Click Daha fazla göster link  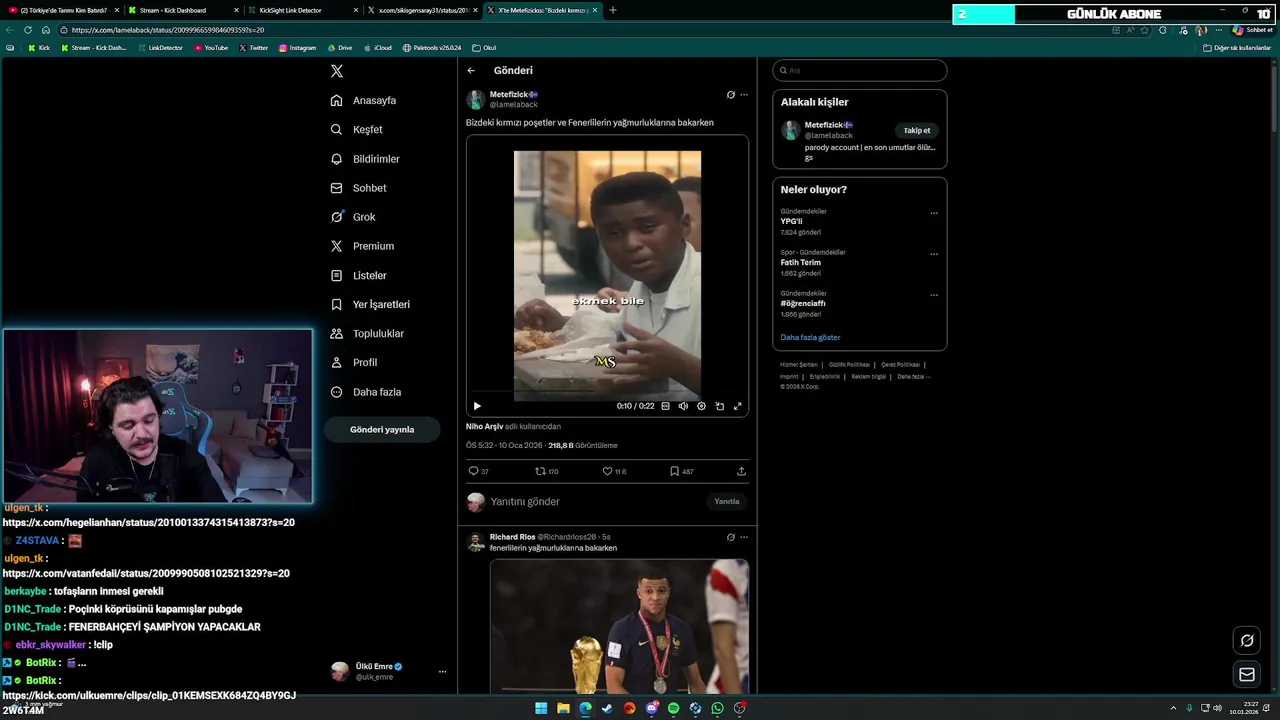[x=810, y=338]
